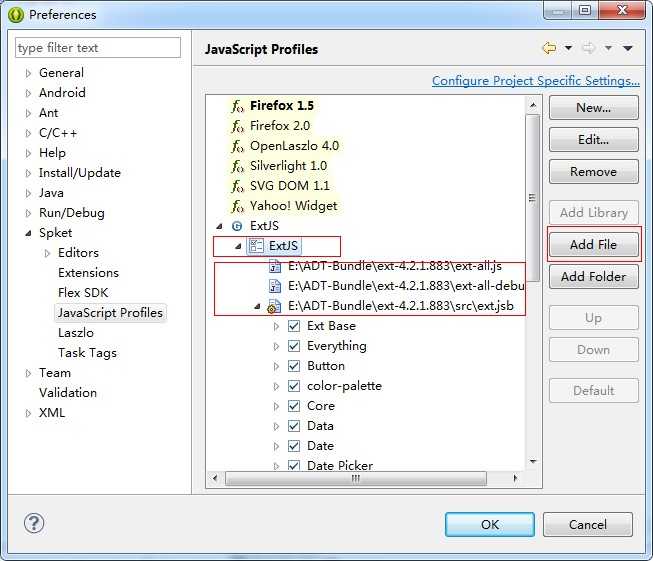This screenshot has height=561, width=653.
Task: Click the ExtJS library checklist icon
Action: click(x=256, y=246)
